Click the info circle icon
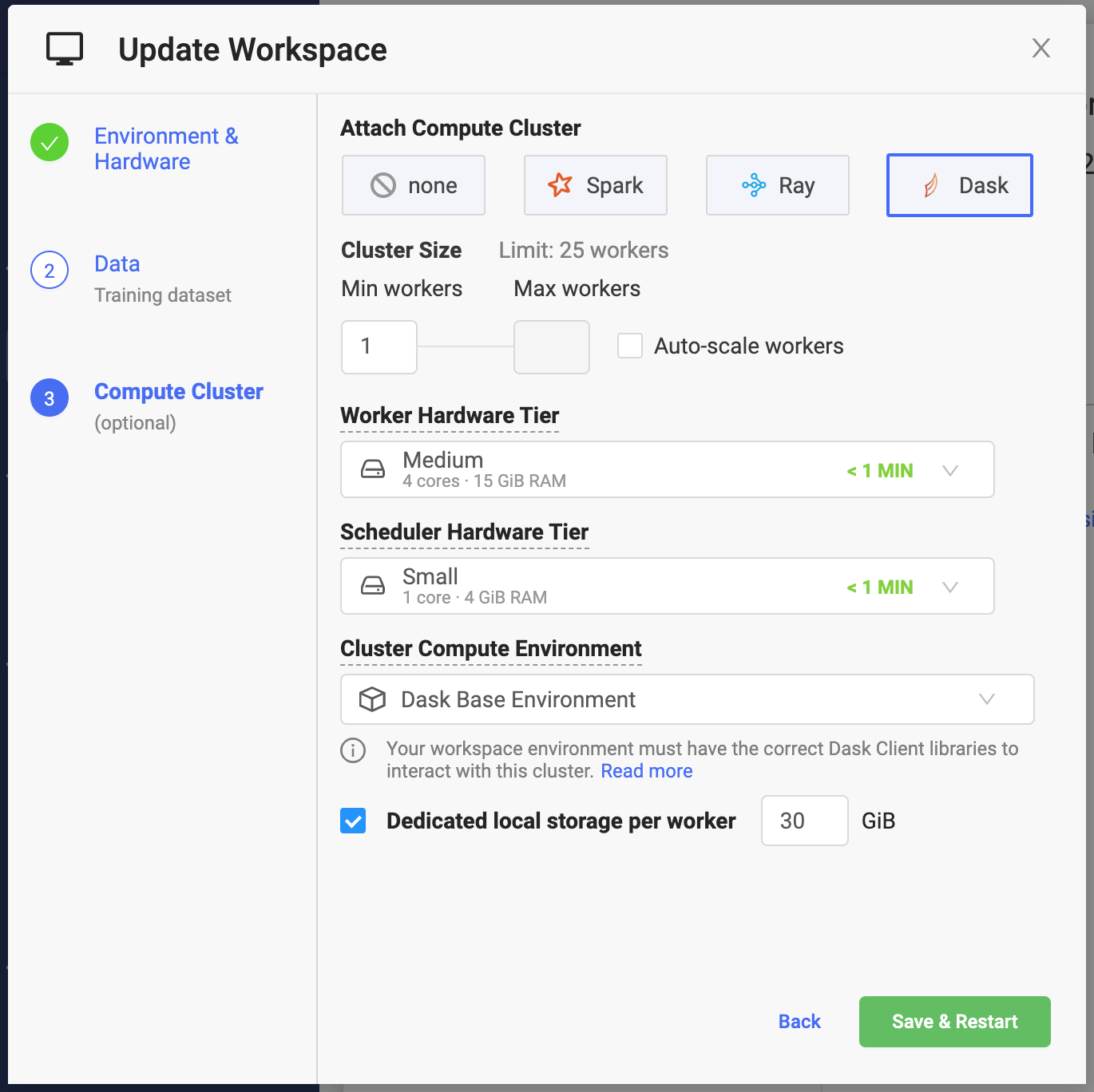This screenshot has width=1094, height=1092. 353,750
